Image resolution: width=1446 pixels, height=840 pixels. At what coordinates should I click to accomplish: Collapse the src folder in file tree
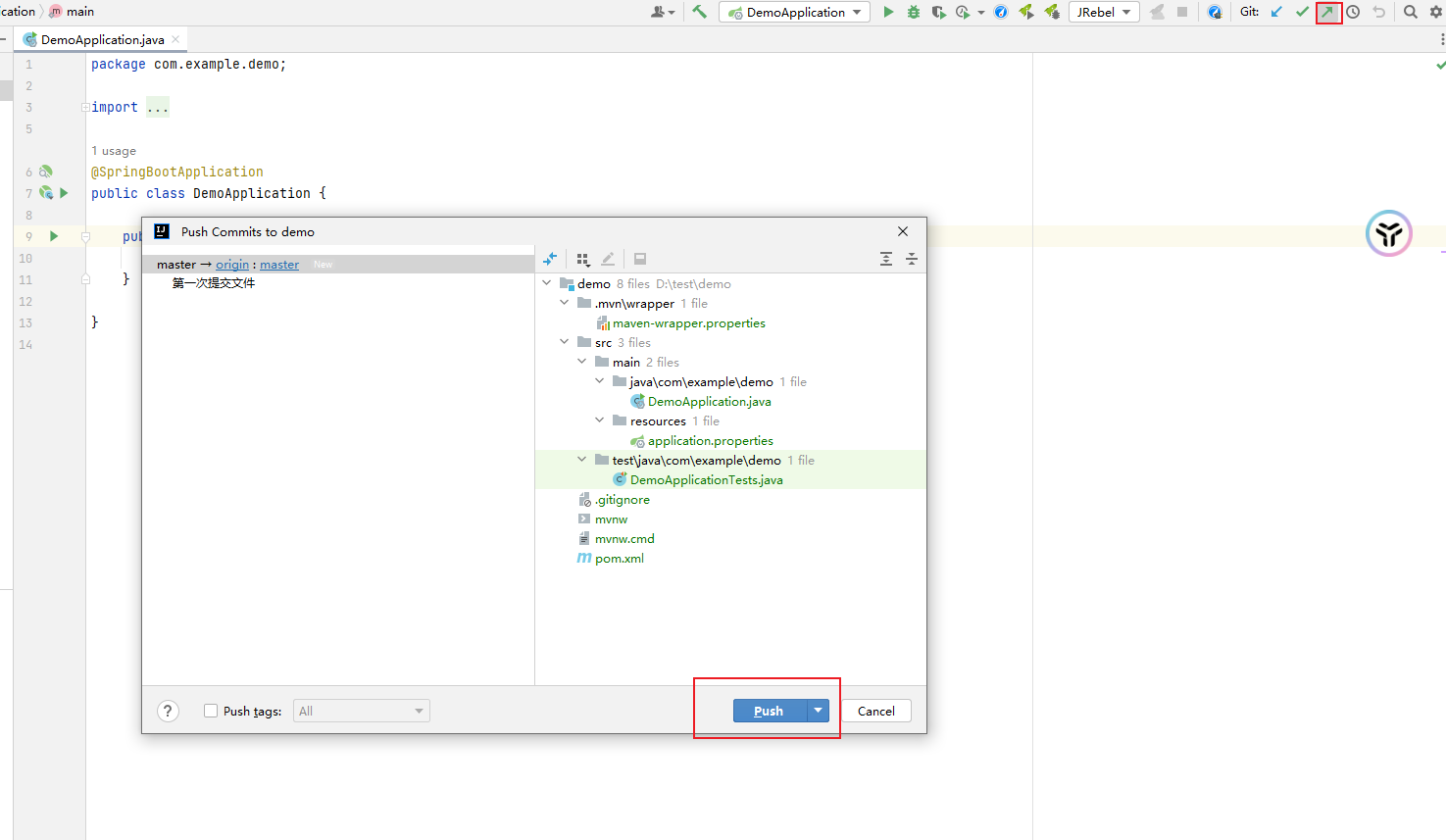[x=565, y=342]
